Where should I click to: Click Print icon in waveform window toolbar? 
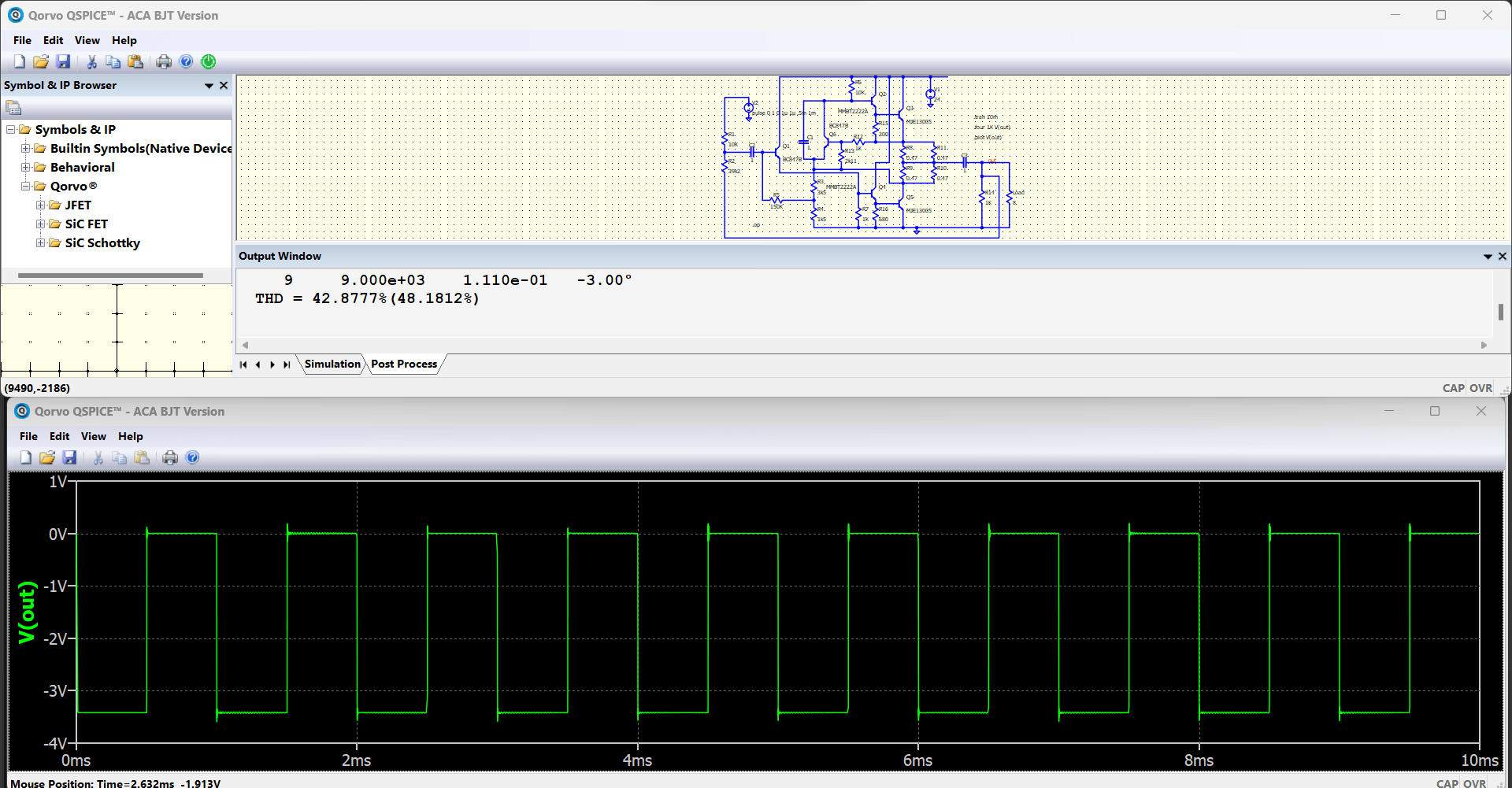click(x=170, y=457)
